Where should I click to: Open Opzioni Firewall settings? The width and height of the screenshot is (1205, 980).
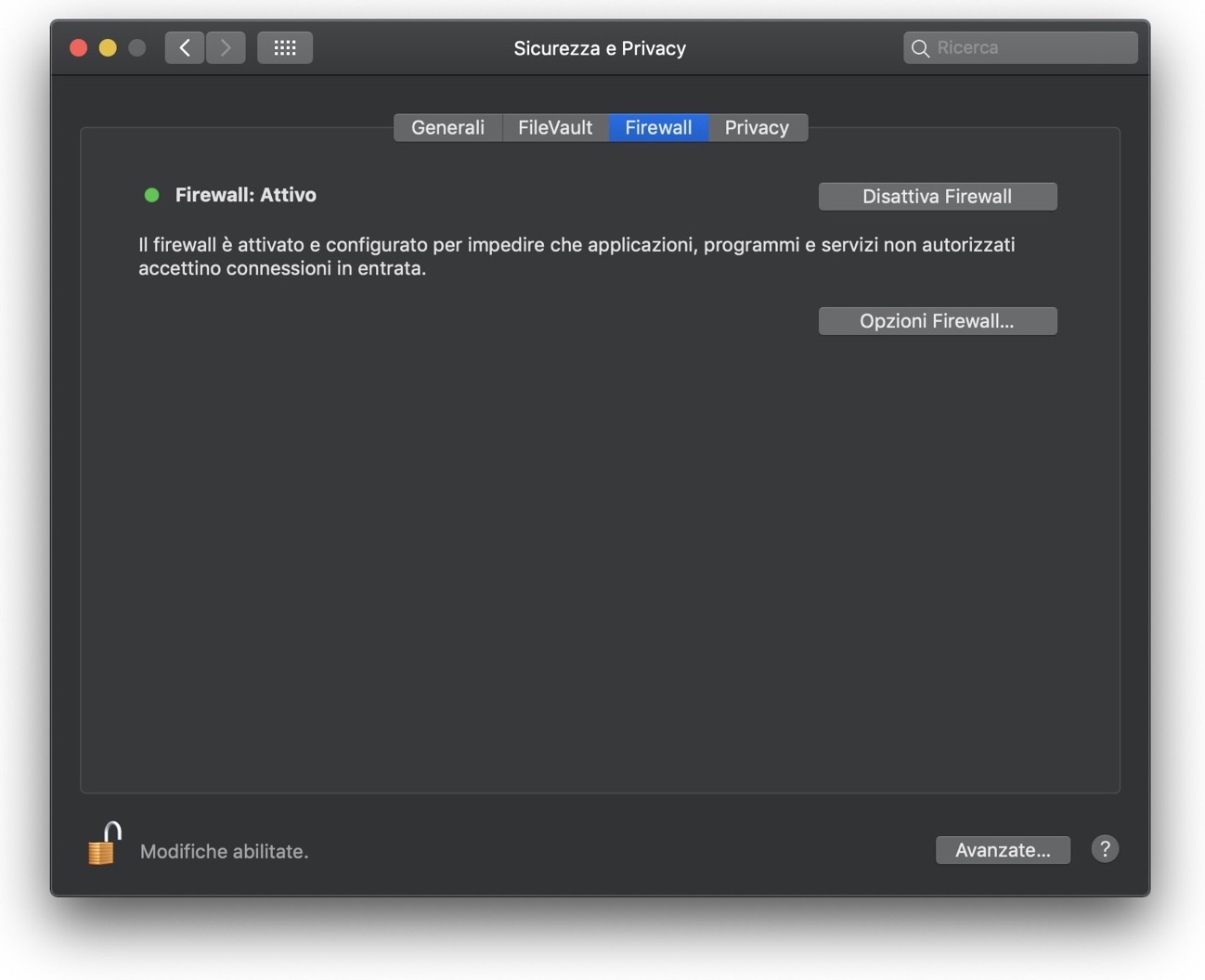(937, 320)
